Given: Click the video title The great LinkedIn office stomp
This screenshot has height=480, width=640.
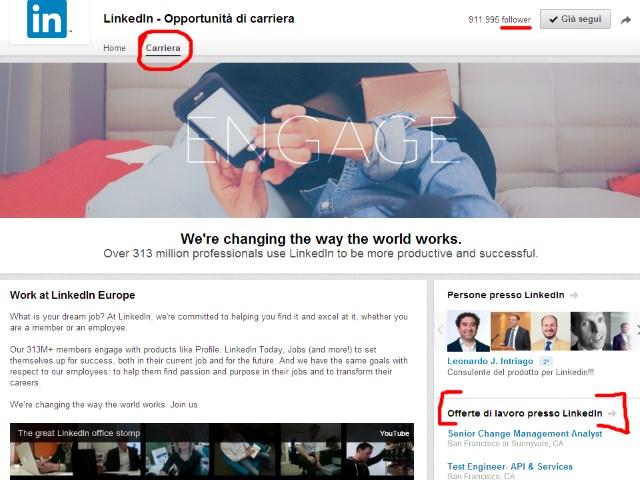Looking at the screenshot, I should [79, 433].
